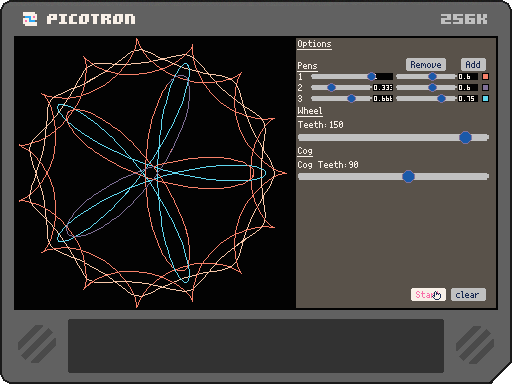Click the Options heading
Viewport: 512px width, 384px height.
pyautogui.click(x=314, y=44)
